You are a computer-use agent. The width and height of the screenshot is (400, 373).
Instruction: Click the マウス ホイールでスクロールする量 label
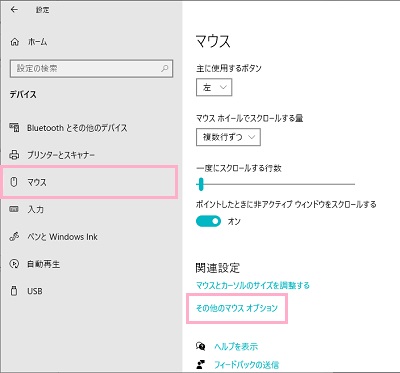[249, 118]
